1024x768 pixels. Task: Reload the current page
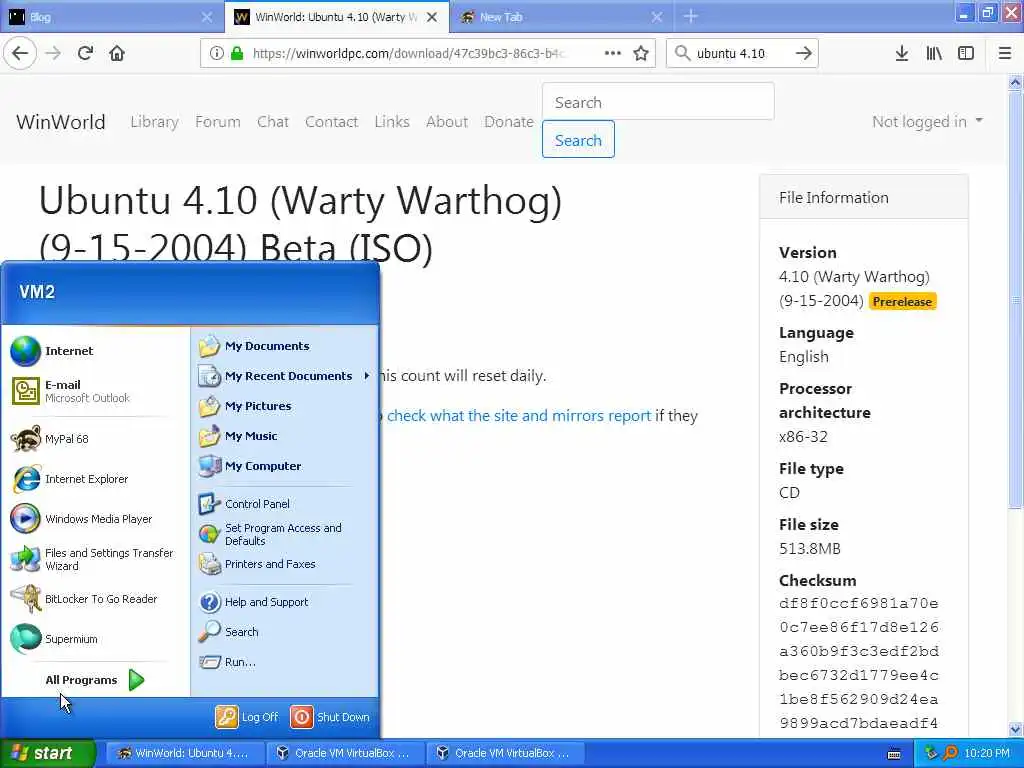pos(85,53)
